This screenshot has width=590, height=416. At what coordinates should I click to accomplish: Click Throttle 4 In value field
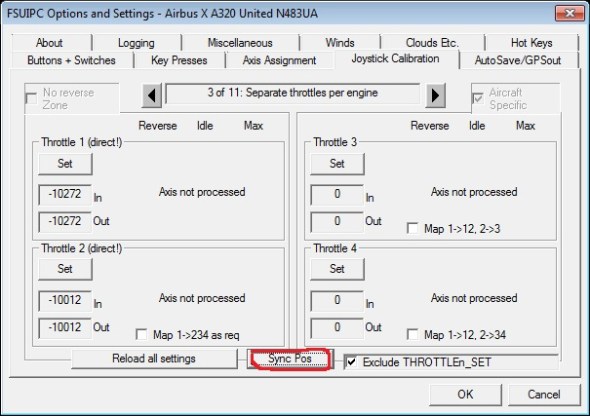(x=337, y=300)
